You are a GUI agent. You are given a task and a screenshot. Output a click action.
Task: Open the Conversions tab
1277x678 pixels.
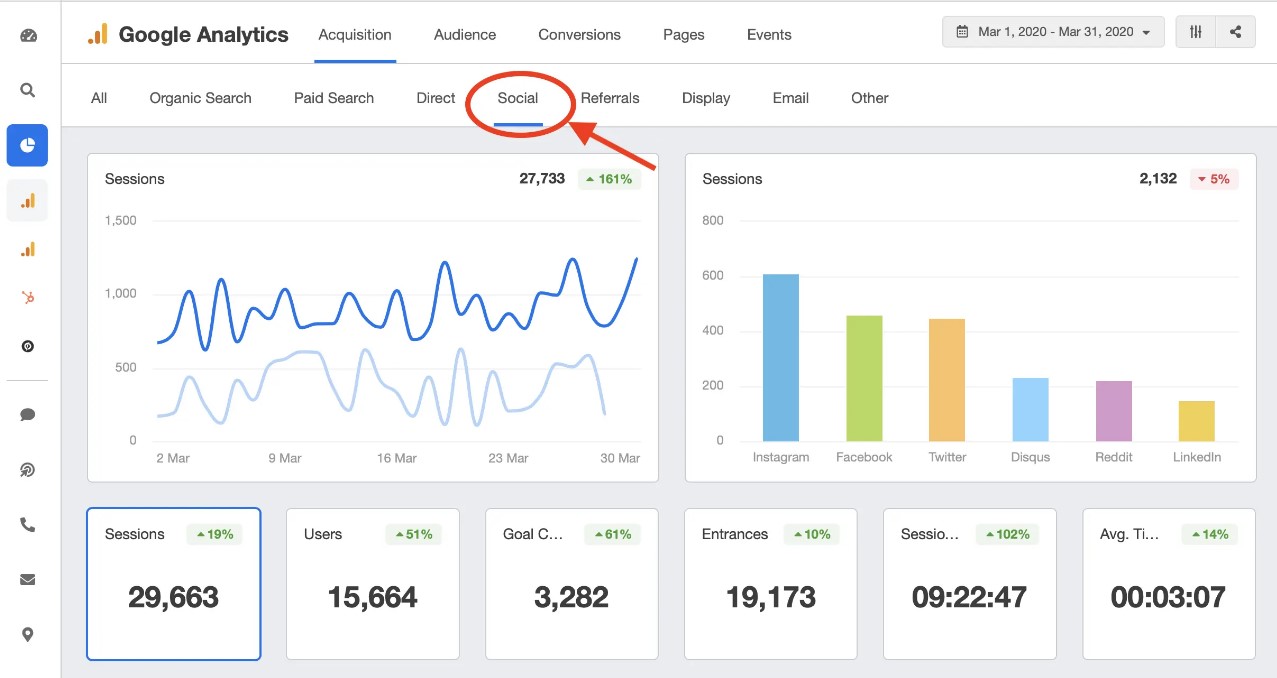pyautogui.click(x=579, y=34)
